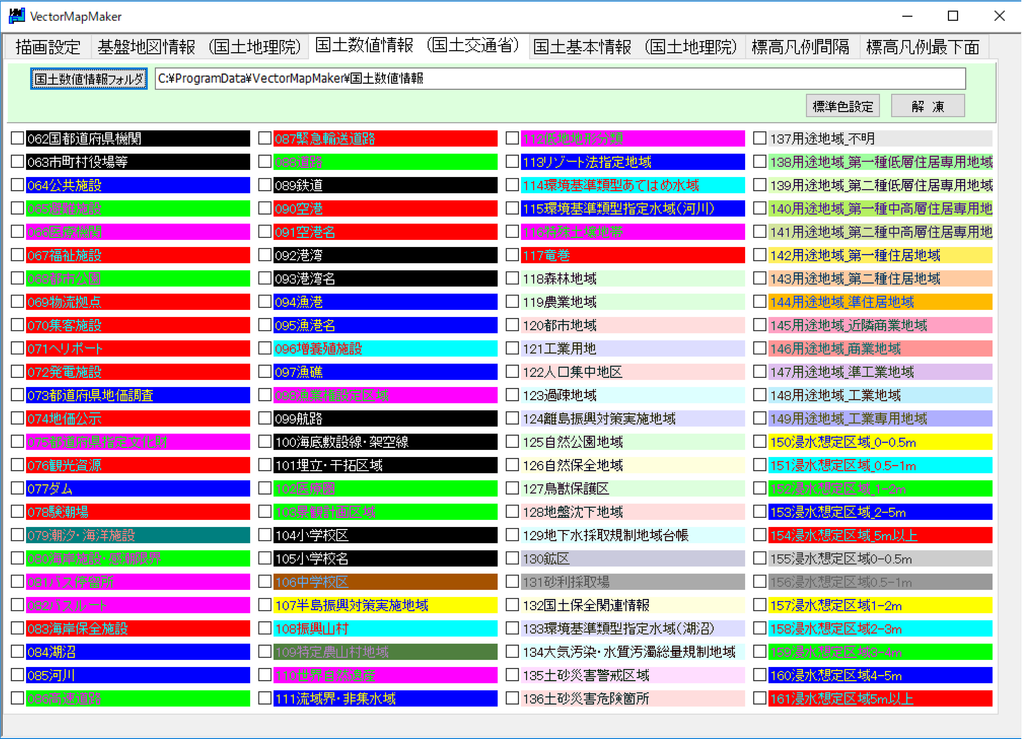Enable the 085河川 checkbox
The height and width of the screenshot is (739, 1024).
(17, 675)
